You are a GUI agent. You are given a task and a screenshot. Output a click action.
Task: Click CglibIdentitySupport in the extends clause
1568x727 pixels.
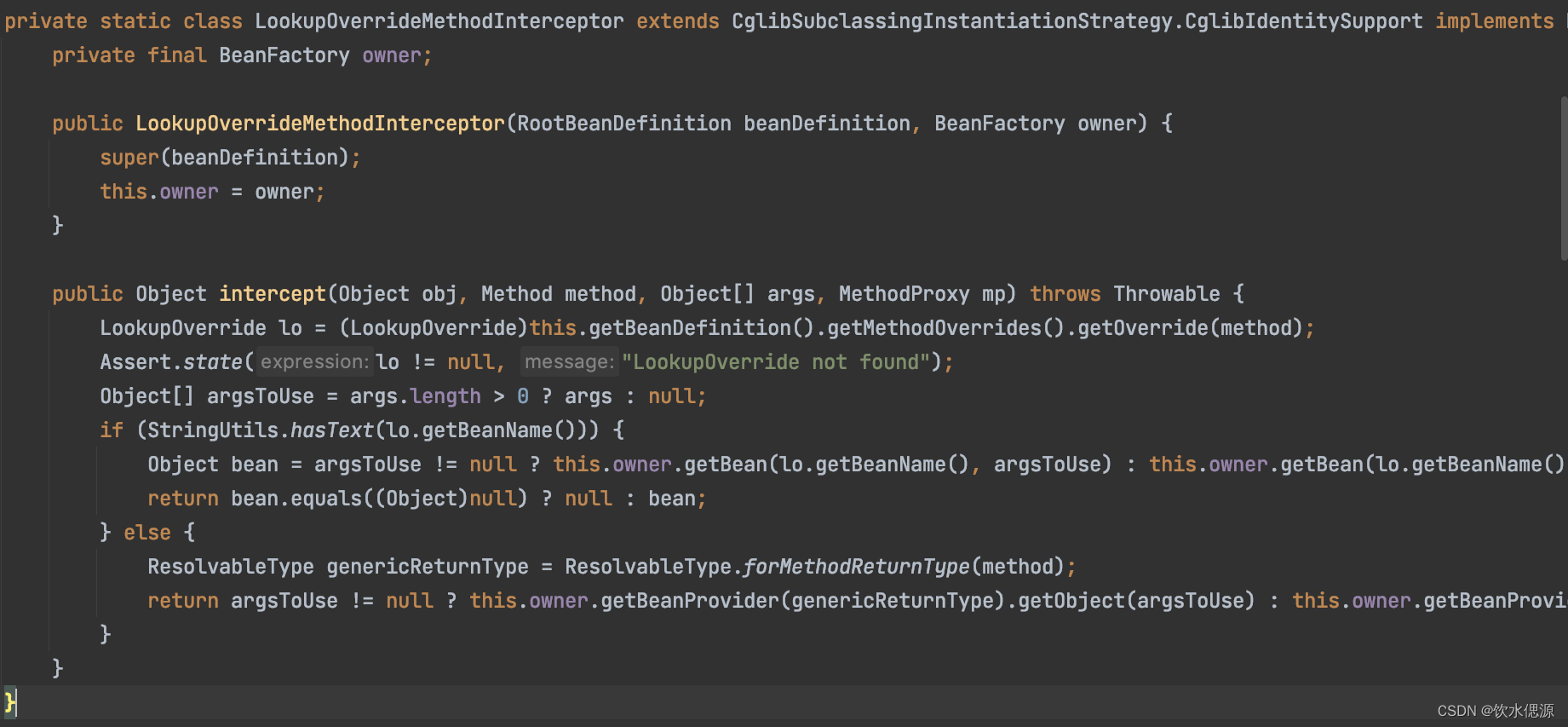(x=1304, y=21)
